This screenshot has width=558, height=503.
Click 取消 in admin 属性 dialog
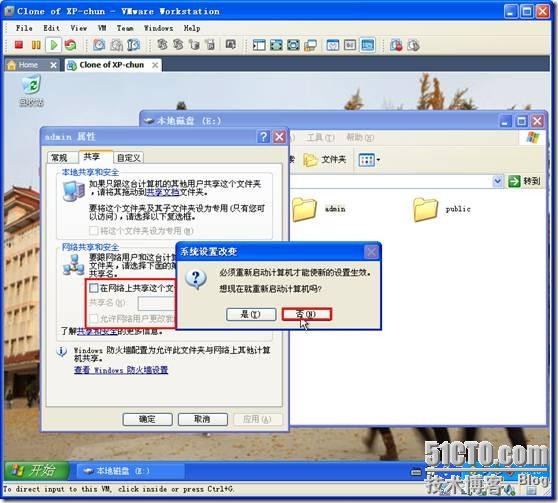pos(202,419)
